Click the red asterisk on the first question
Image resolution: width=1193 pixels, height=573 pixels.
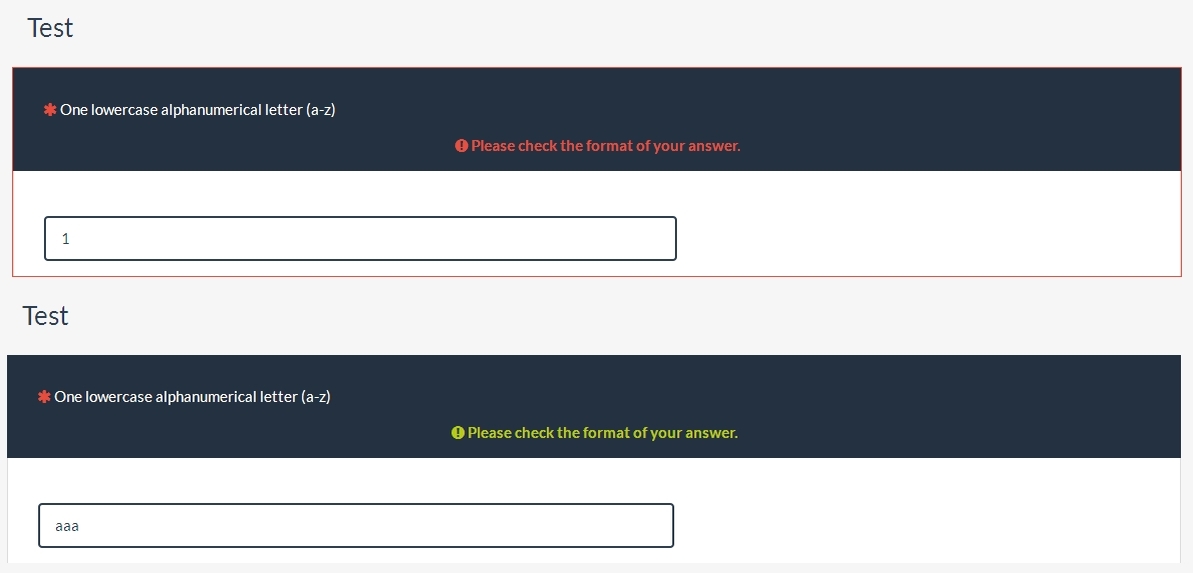pyautogui.click(x=49, y=110)
